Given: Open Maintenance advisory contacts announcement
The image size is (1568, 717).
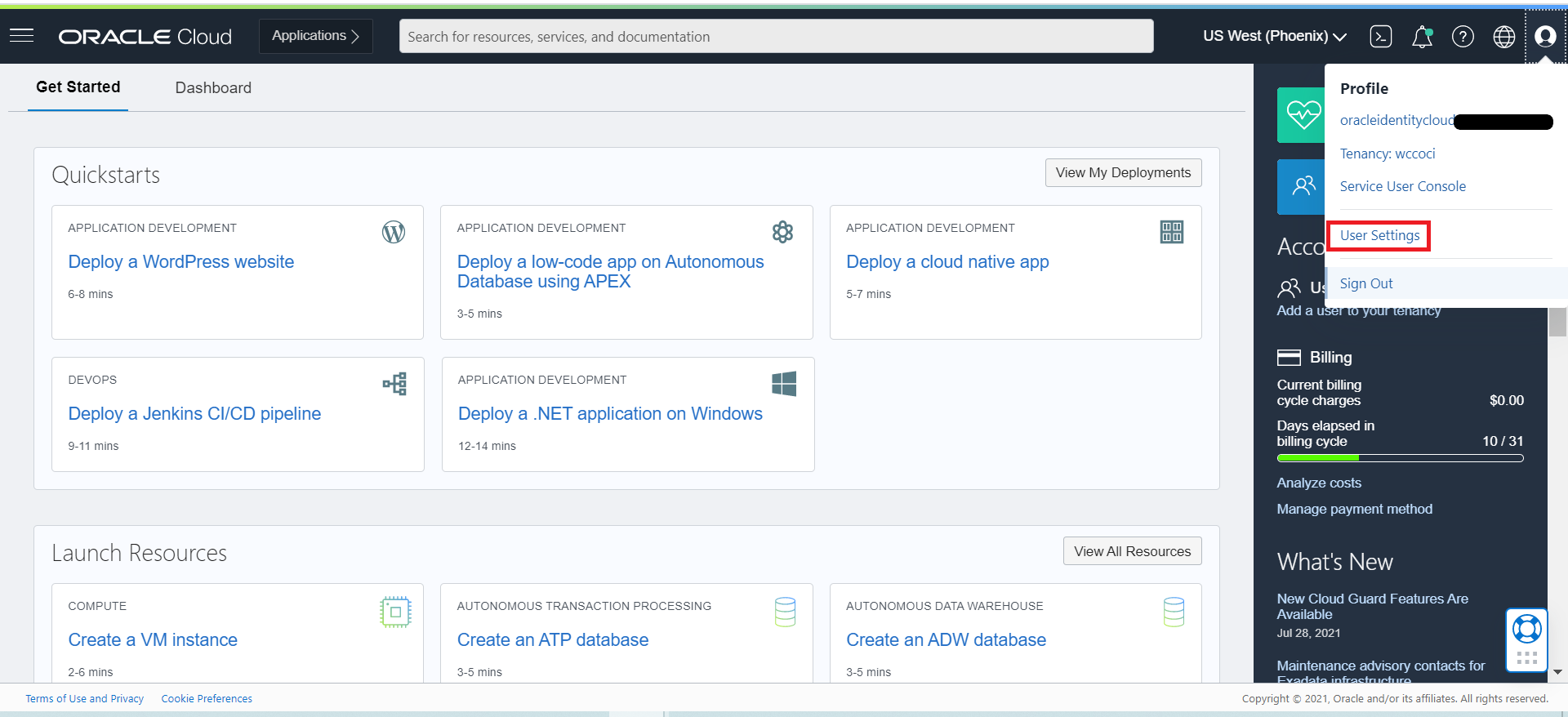Looking at the screenshot, I should click(1381, 673).
